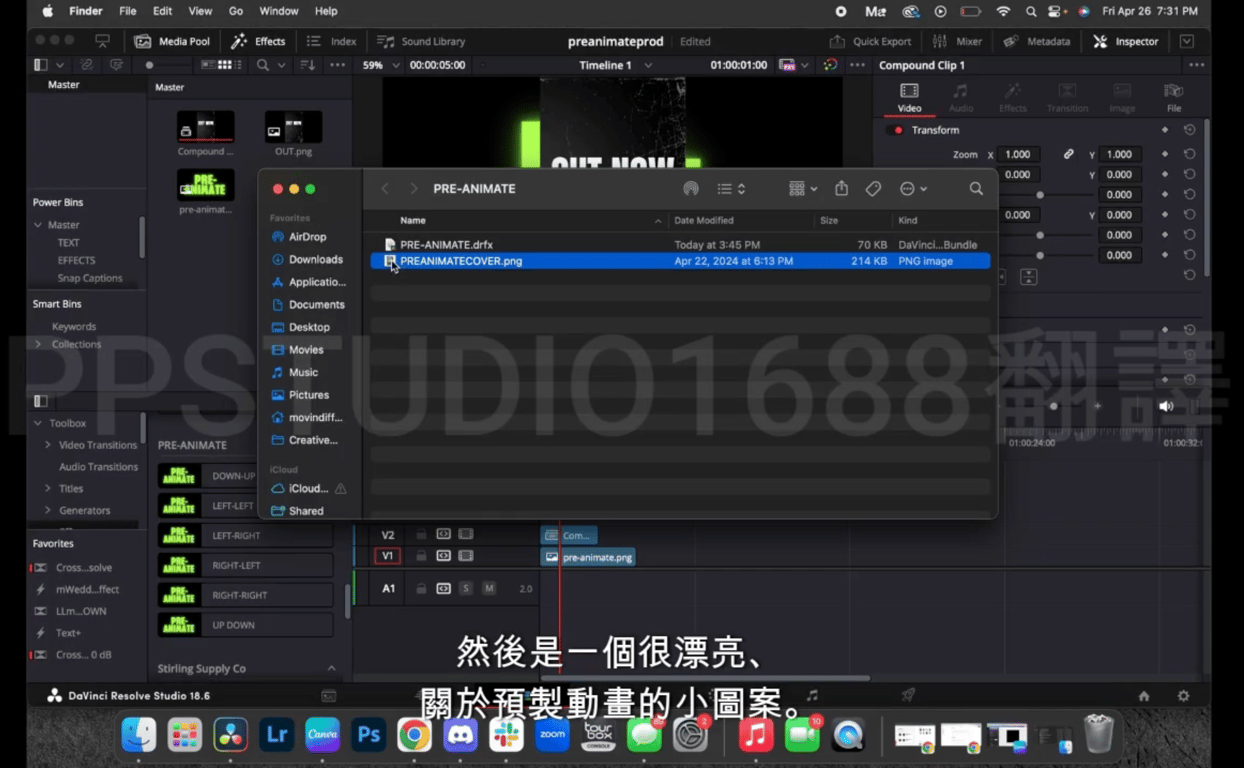Open the 59% viewer zoom dropdown
This screenshot has width=1244, height=768.
(x=379, y=65)
